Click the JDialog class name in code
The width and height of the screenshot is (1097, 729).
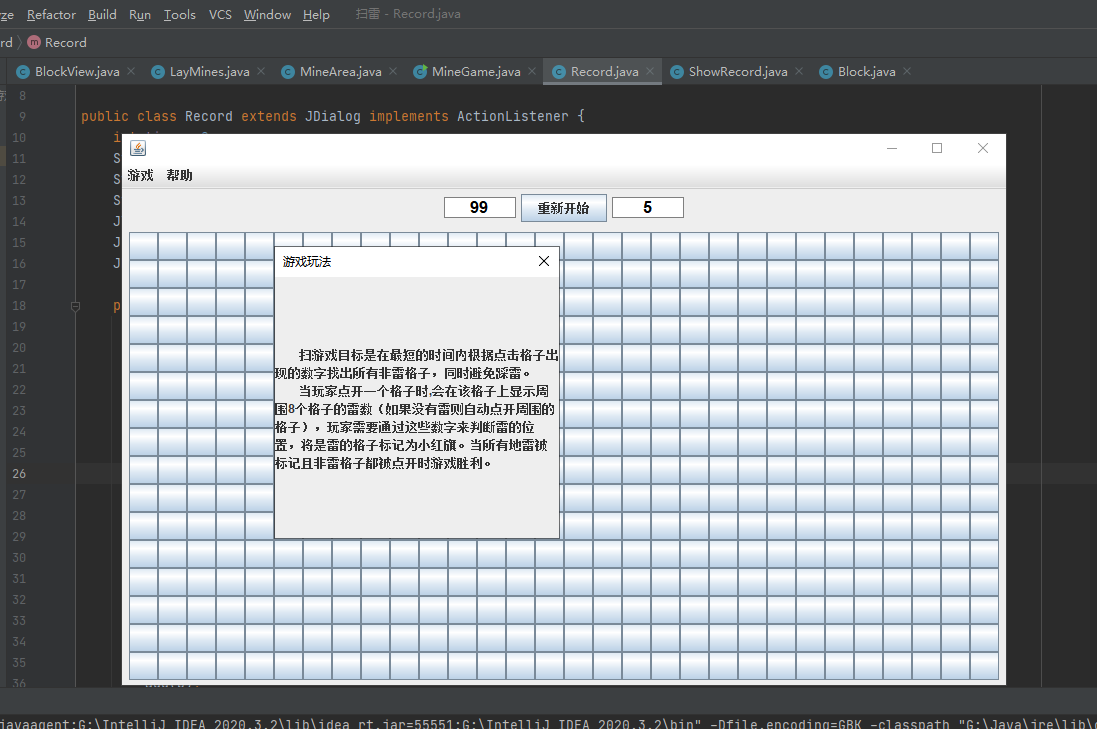click(332, 117)
